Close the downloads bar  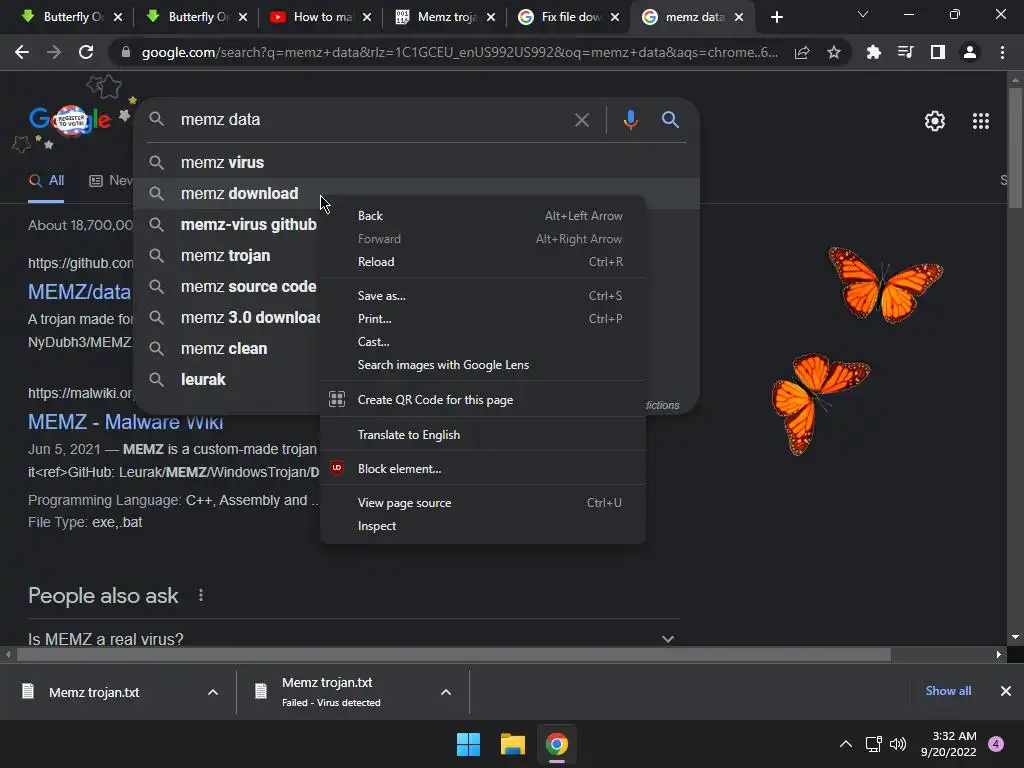tap(1006, 691)
